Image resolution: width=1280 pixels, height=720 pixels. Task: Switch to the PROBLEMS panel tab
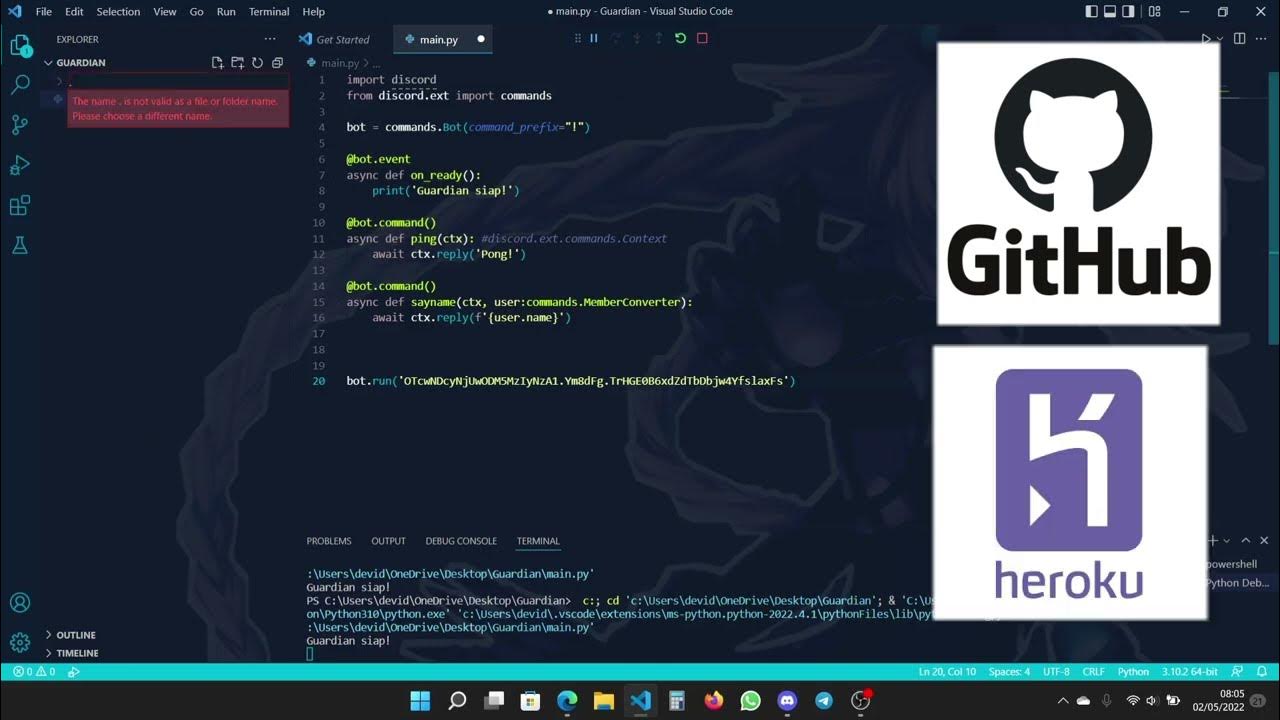329,541
